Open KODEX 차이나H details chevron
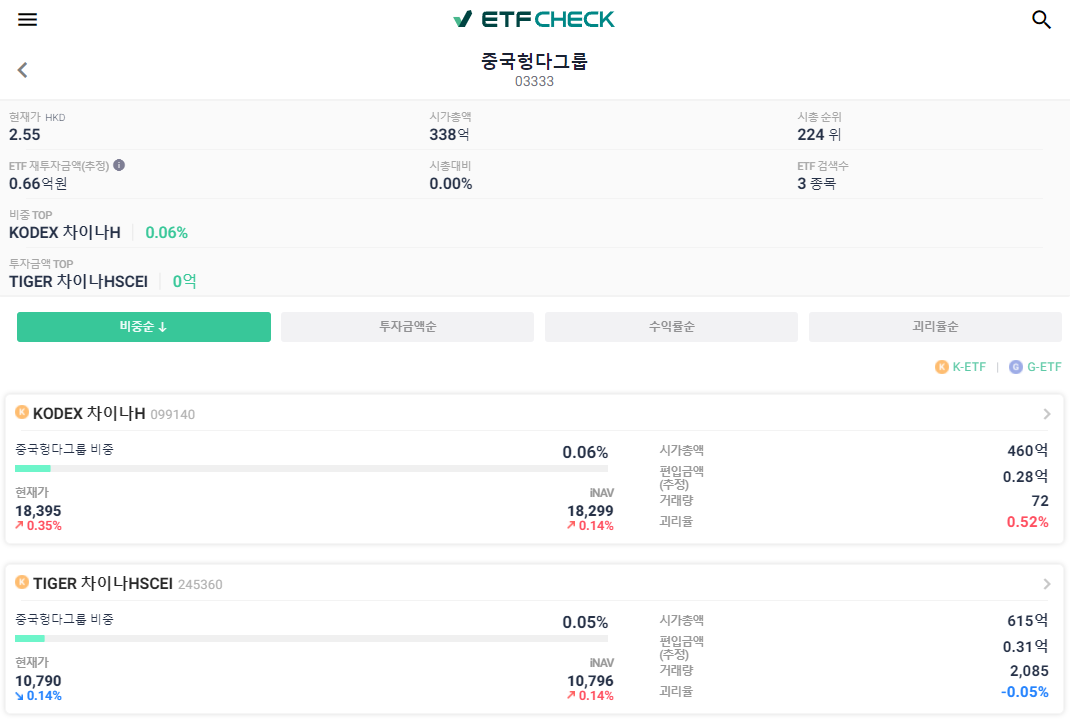This screenshot has height=725, width=1072. click(x=1047, y=414)
